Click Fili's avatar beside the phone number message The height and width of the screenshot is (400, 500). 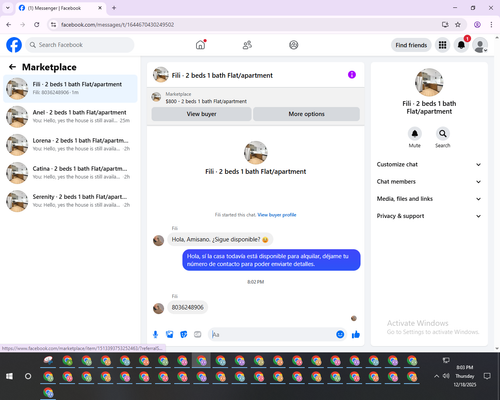coord(158,308)
